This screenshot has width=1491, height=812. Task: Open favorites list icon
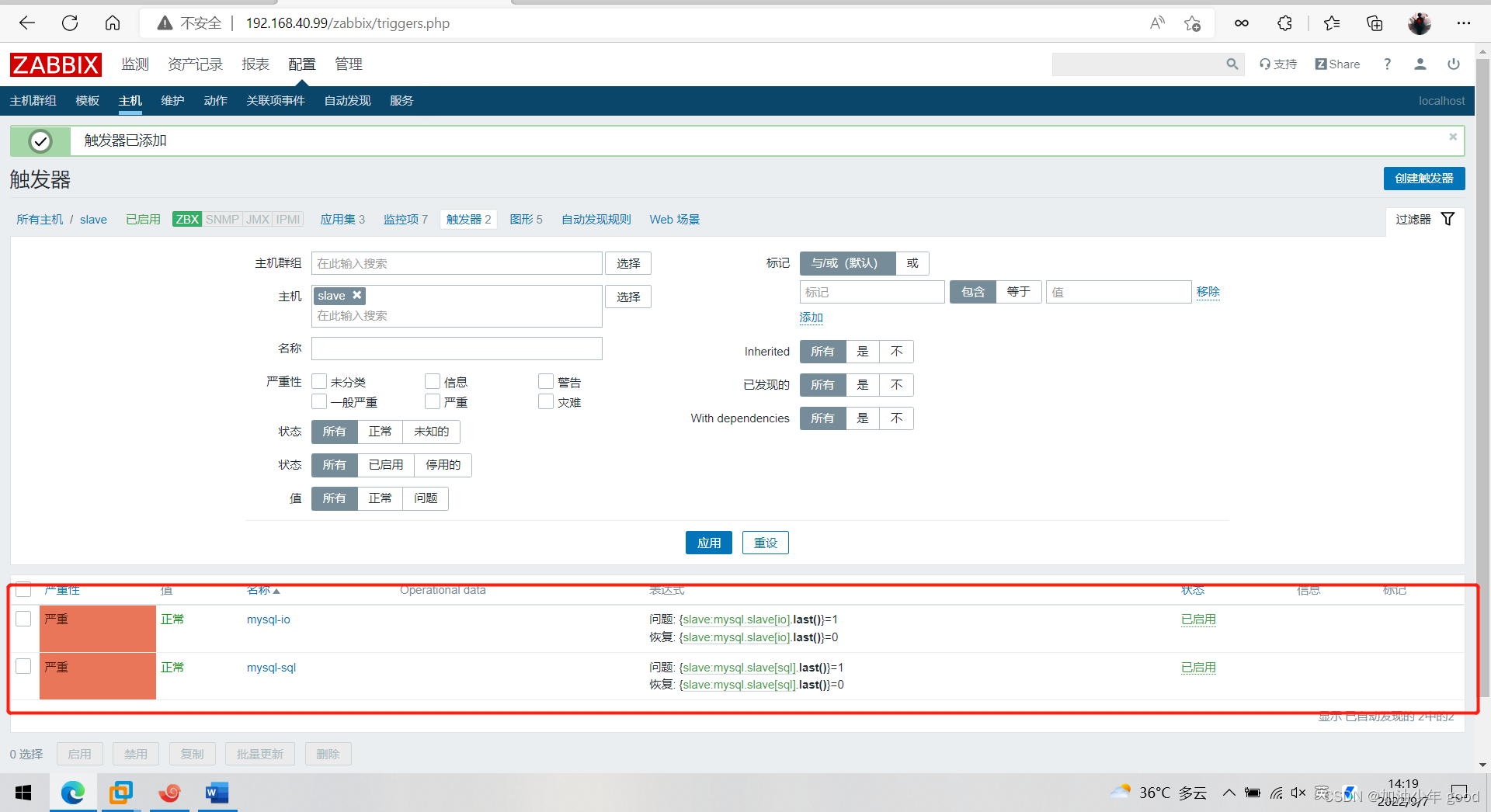[x=1332, y=23]
